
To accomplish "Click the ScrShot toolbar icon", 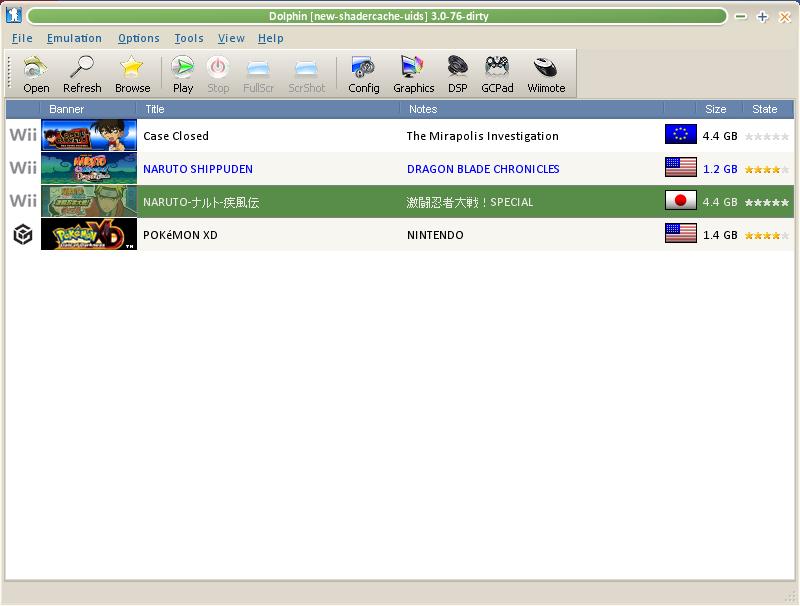I will [306, 67].
